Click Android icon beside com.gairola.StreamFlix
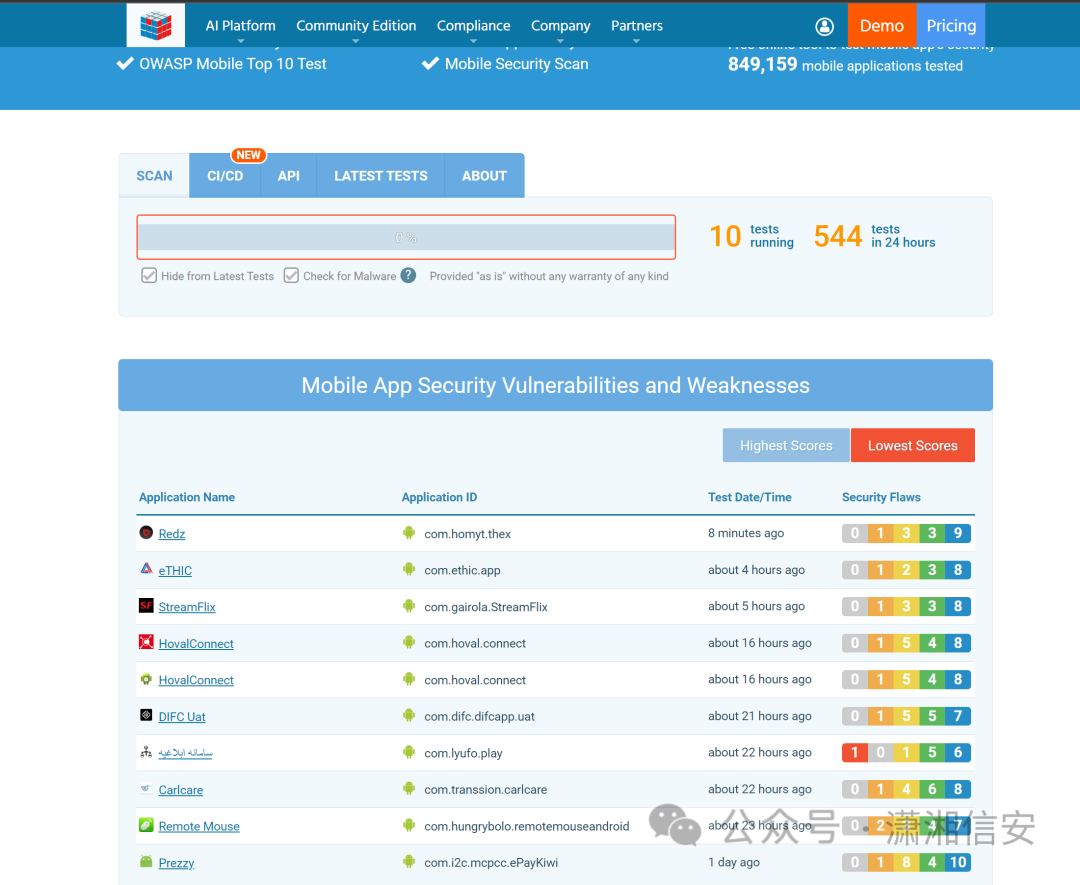 pyautogui.click(x=409, y=605)
